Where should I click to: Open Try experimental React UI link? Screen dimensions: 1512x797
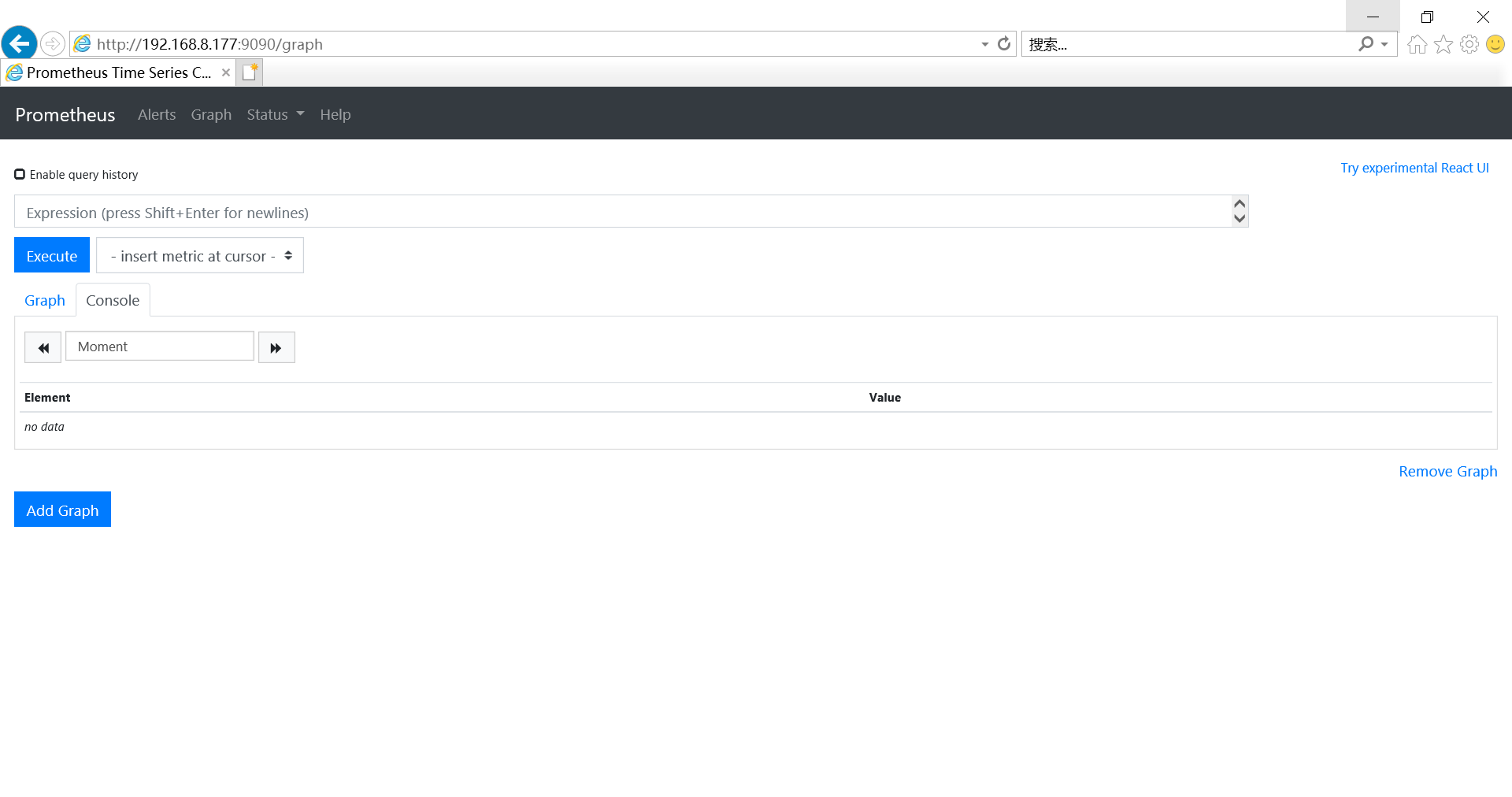point(1414,168)
